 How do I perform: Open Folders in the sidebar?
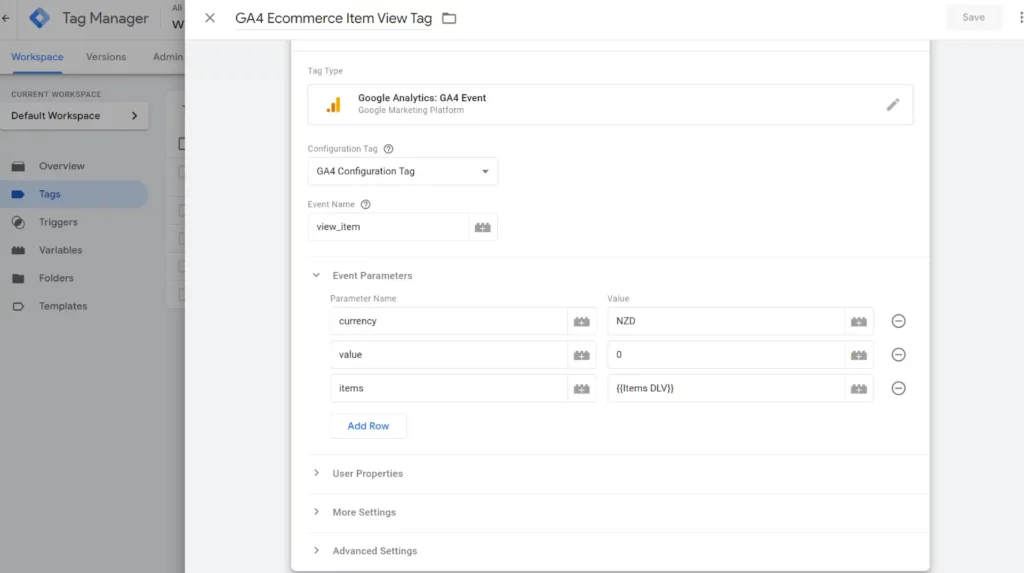click(x=56, y=278)
